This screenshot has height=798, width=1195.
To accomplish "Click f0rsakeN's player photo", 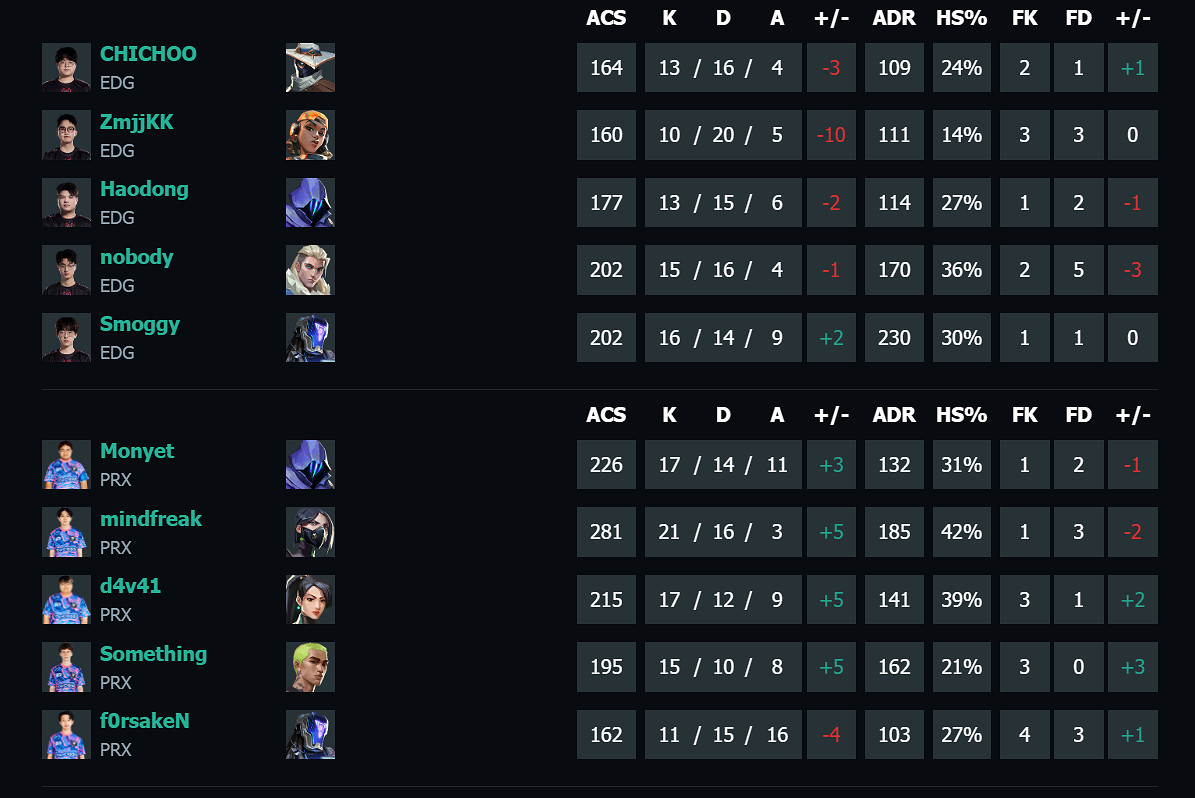I will [66, 734].
